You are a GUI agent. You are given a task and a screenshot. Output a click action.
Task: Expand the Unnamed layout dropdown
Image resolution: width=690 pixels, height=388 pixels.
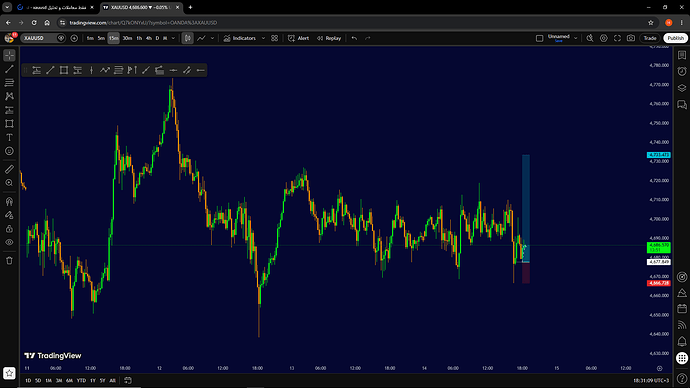[x=575, y=38]
